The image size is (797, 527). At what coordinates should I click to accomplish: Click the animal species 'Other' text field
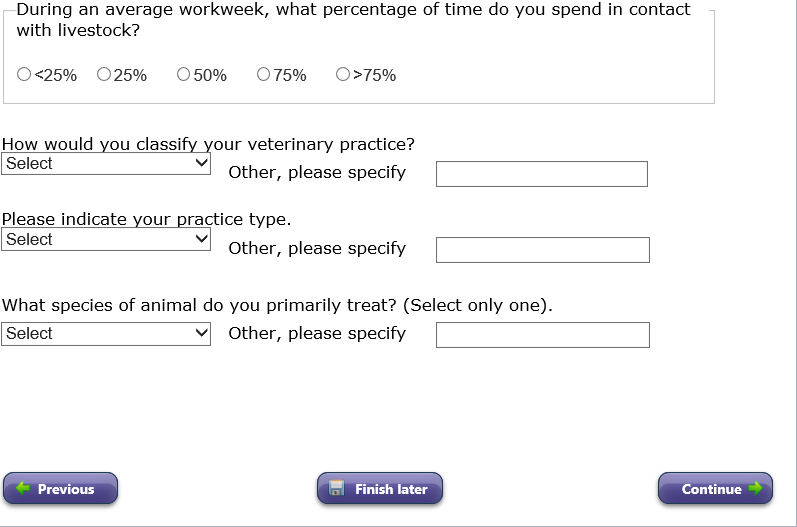[x=543, y=335]
